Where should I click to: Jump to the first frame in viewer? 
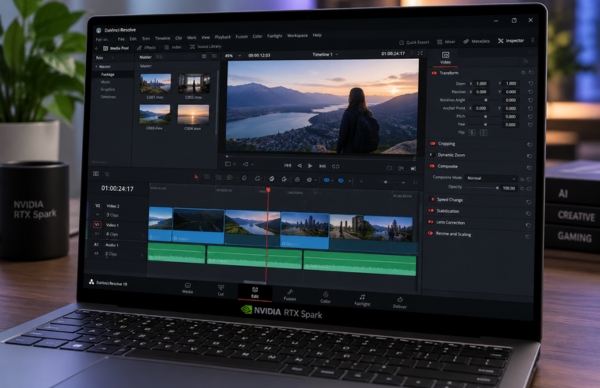click(288, 165)
